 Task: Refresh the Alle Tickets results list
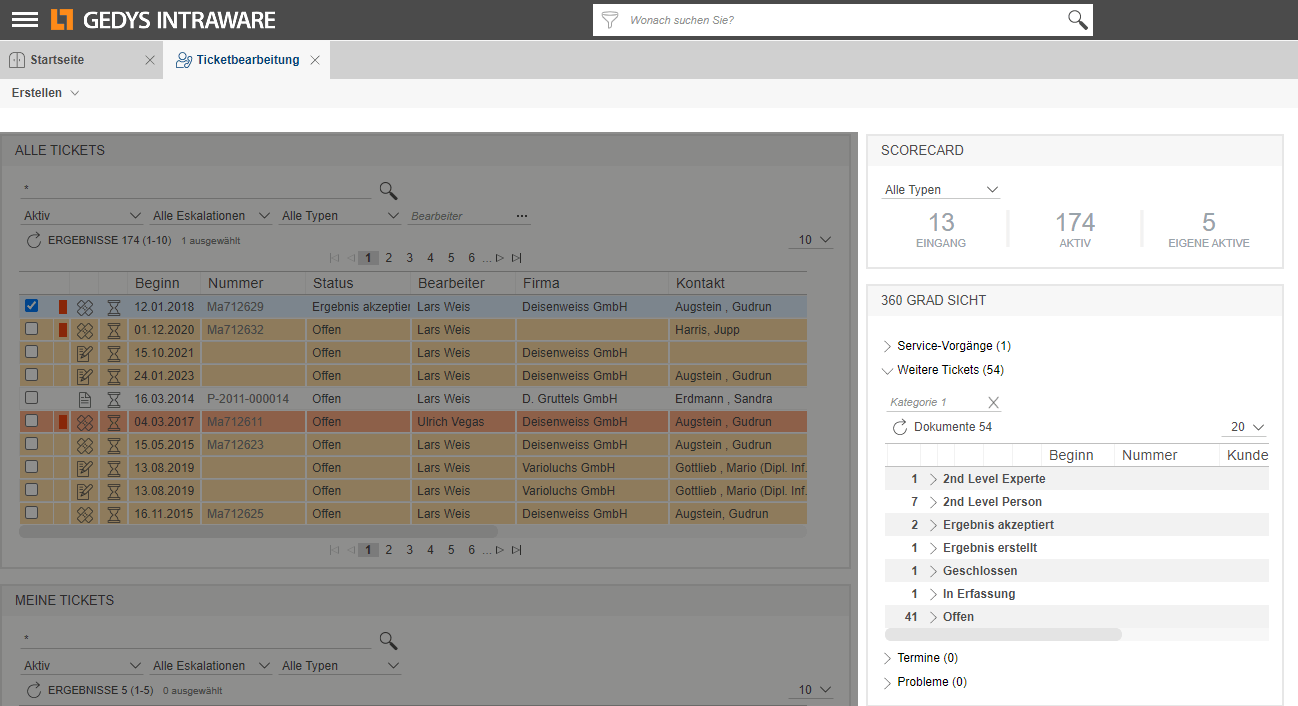[34, 240]
